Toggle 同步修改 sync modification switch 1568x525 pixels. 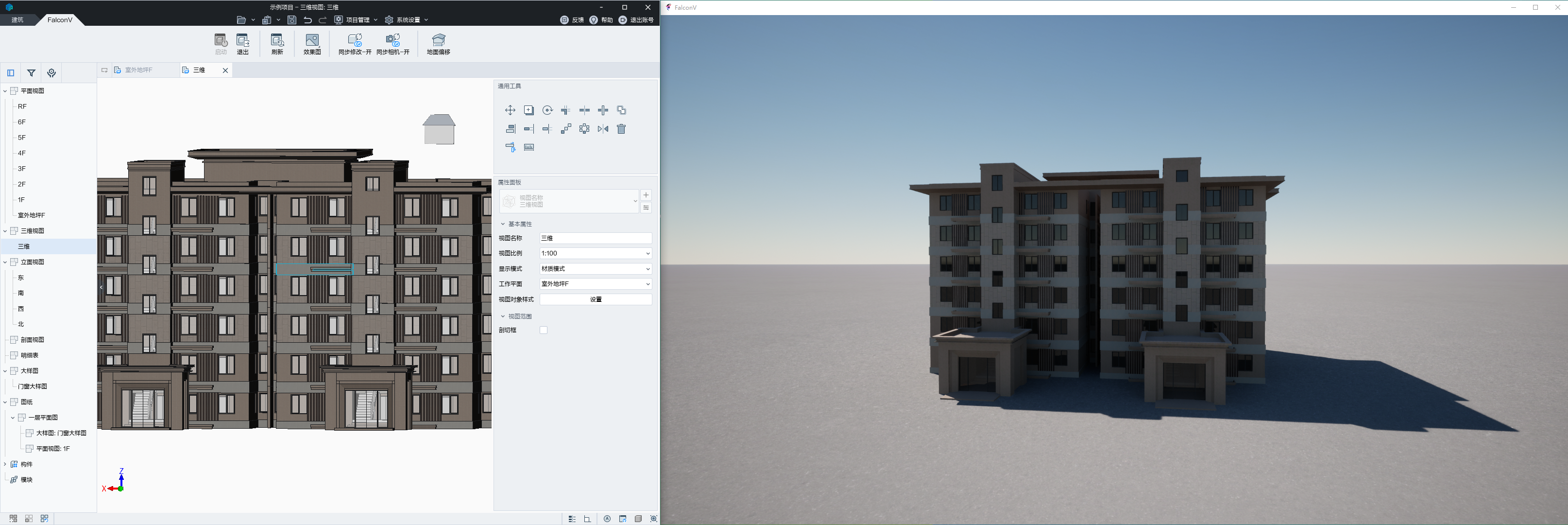pos(355,44)
